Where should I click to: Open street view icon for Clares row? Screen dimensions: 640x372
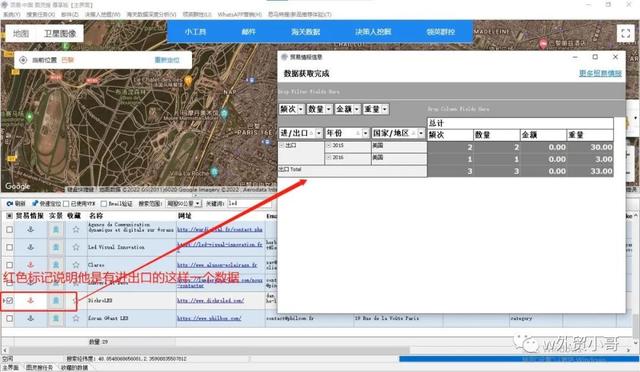pos(56,265)
